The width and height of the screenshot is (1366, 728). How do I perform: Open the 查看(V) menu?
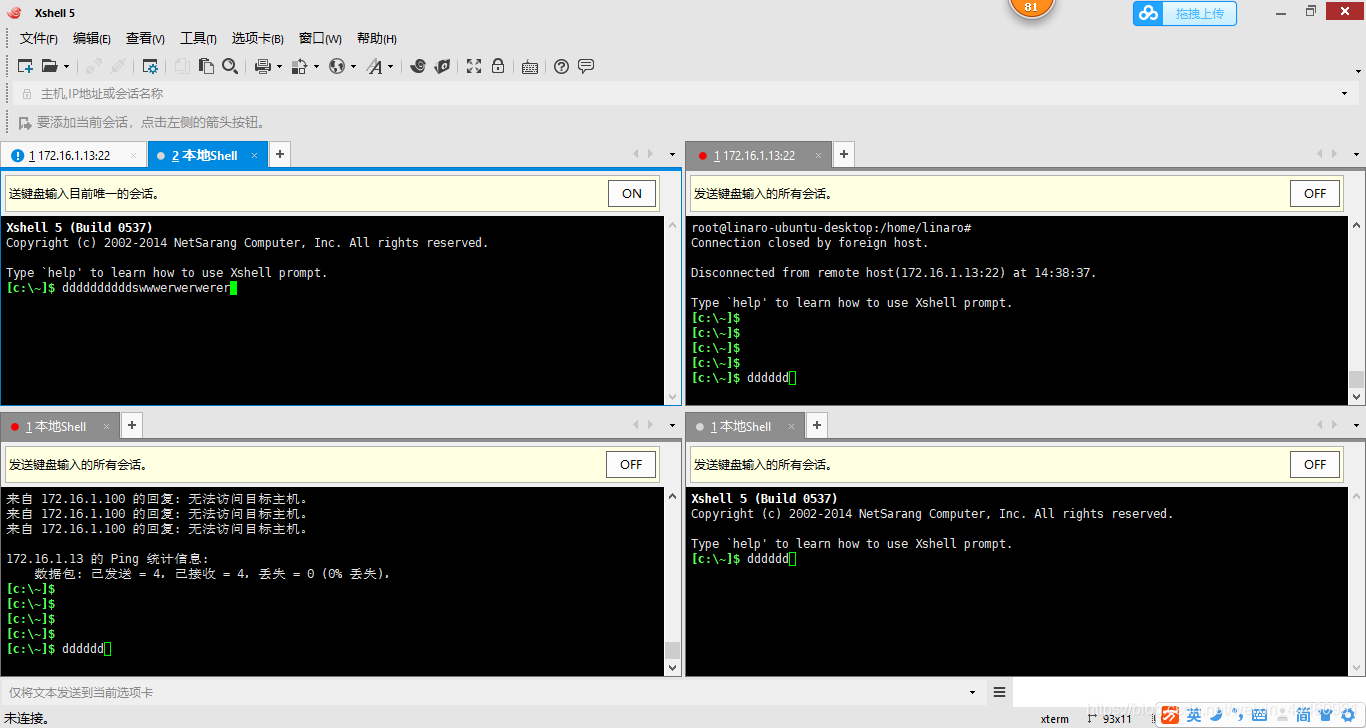tap(145, 39)
